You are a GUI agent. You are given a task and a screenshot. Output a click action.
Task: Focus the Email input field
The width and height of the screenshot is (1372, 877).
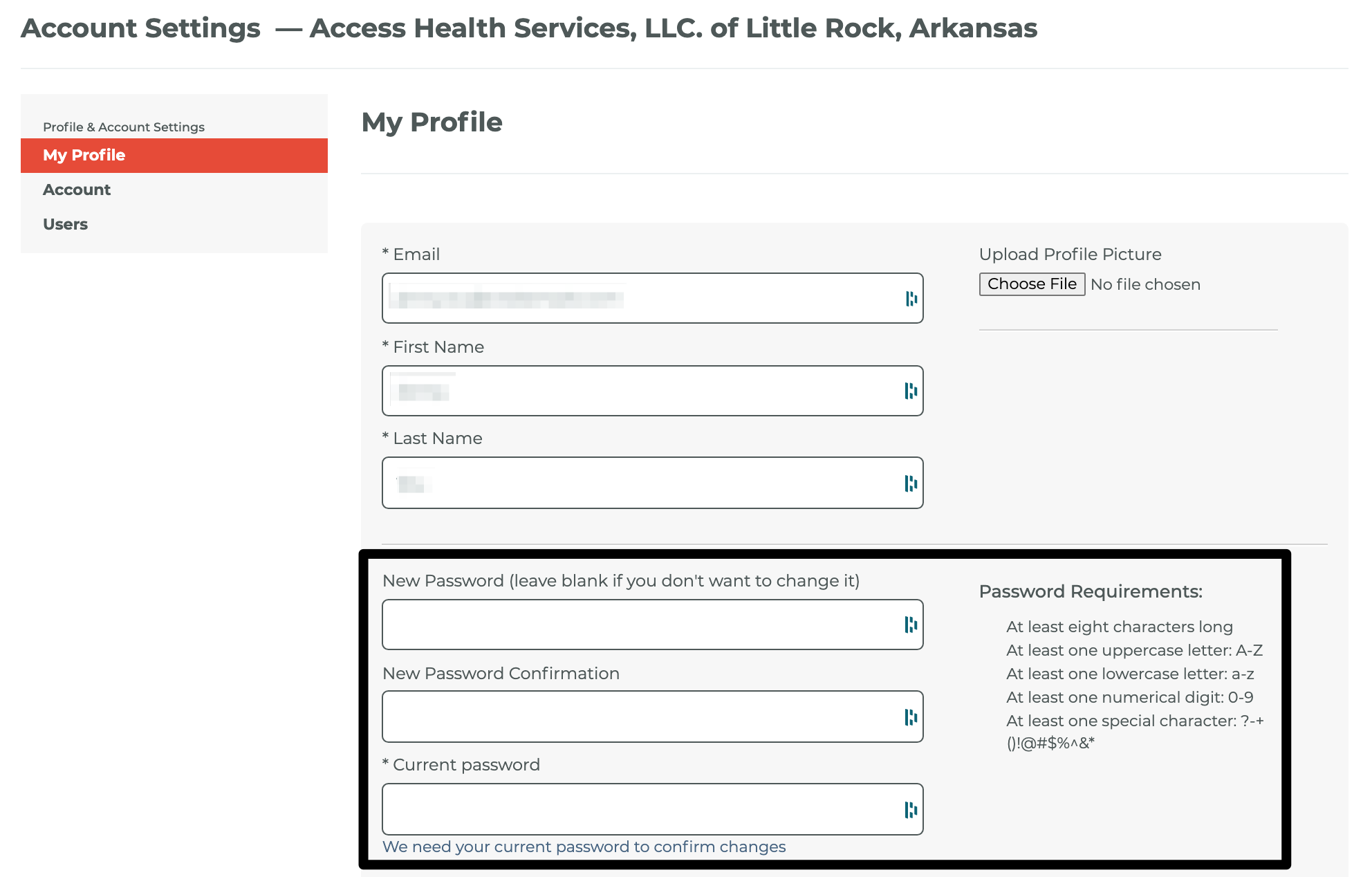tap(652, 298)
